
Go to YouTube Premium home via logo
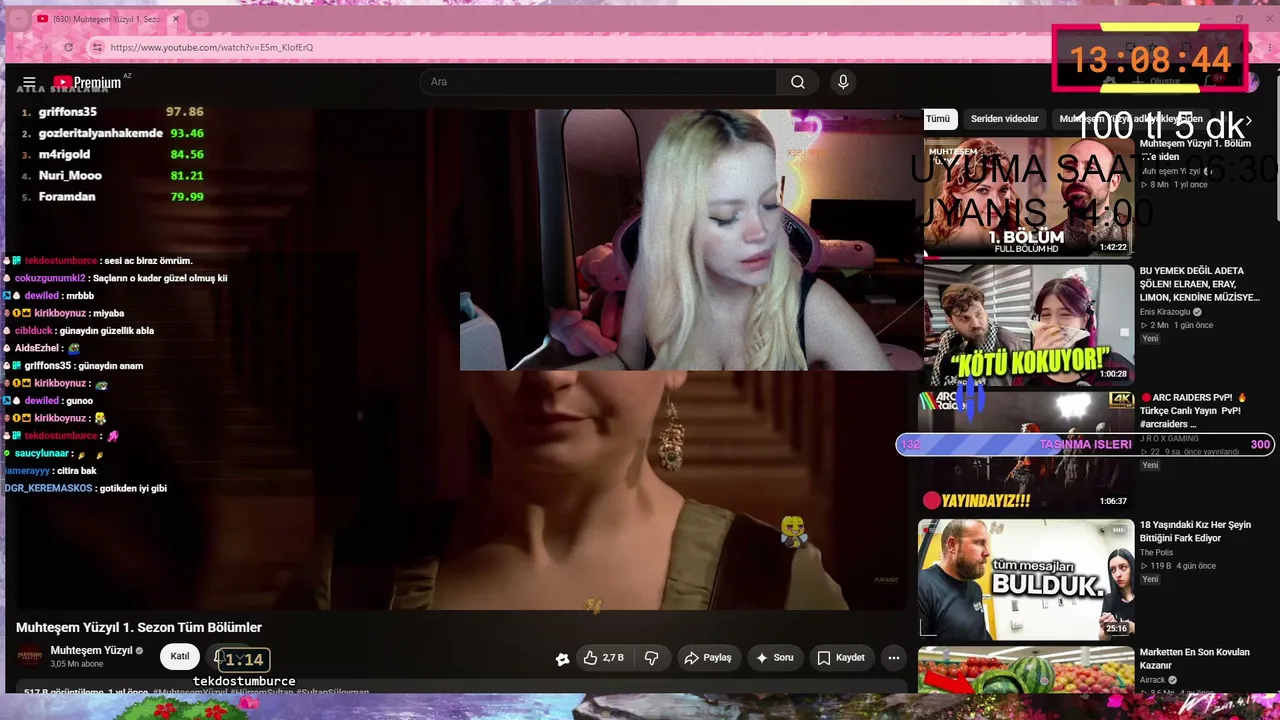point(87,82)
